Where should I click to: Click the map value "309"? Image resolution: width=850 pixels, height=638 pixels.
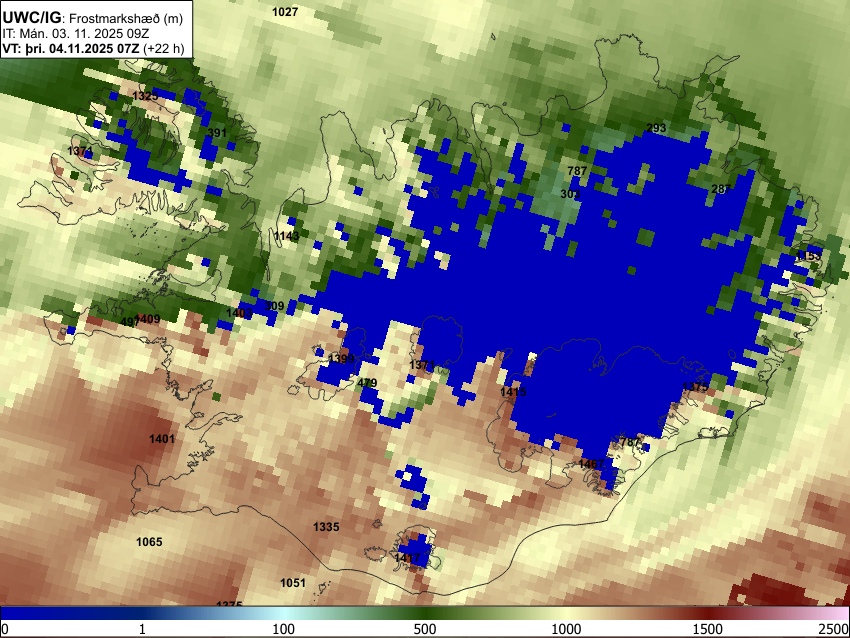(x=274, y=306)
